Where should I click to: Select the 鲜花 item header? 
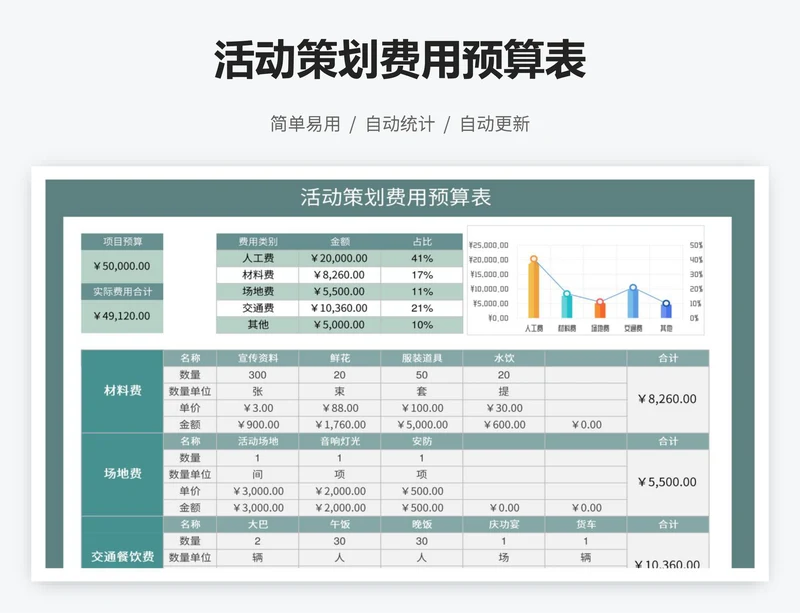coord(340,358)
